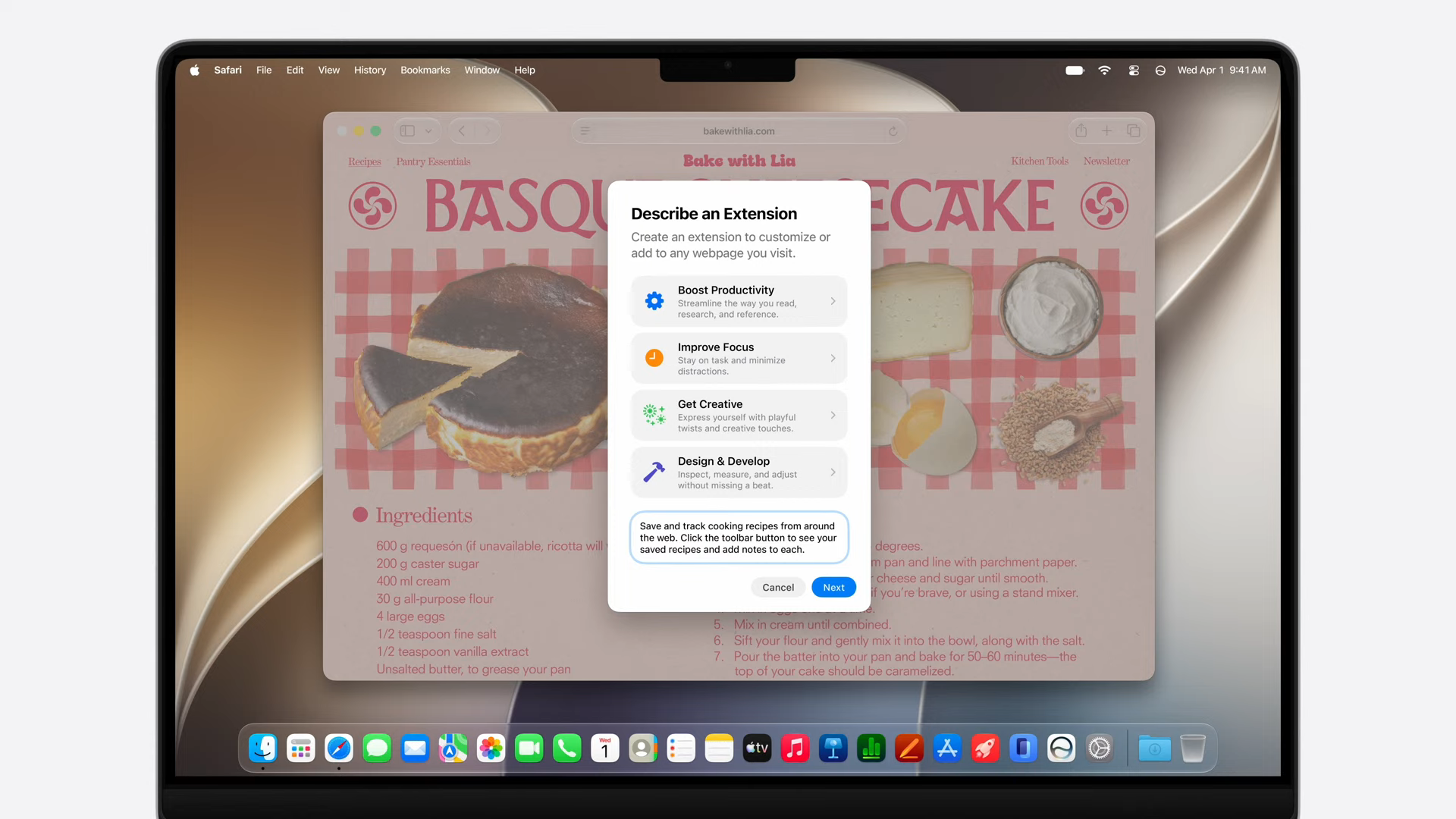
Task: Expand the Get Creative category
Action: 739,415
